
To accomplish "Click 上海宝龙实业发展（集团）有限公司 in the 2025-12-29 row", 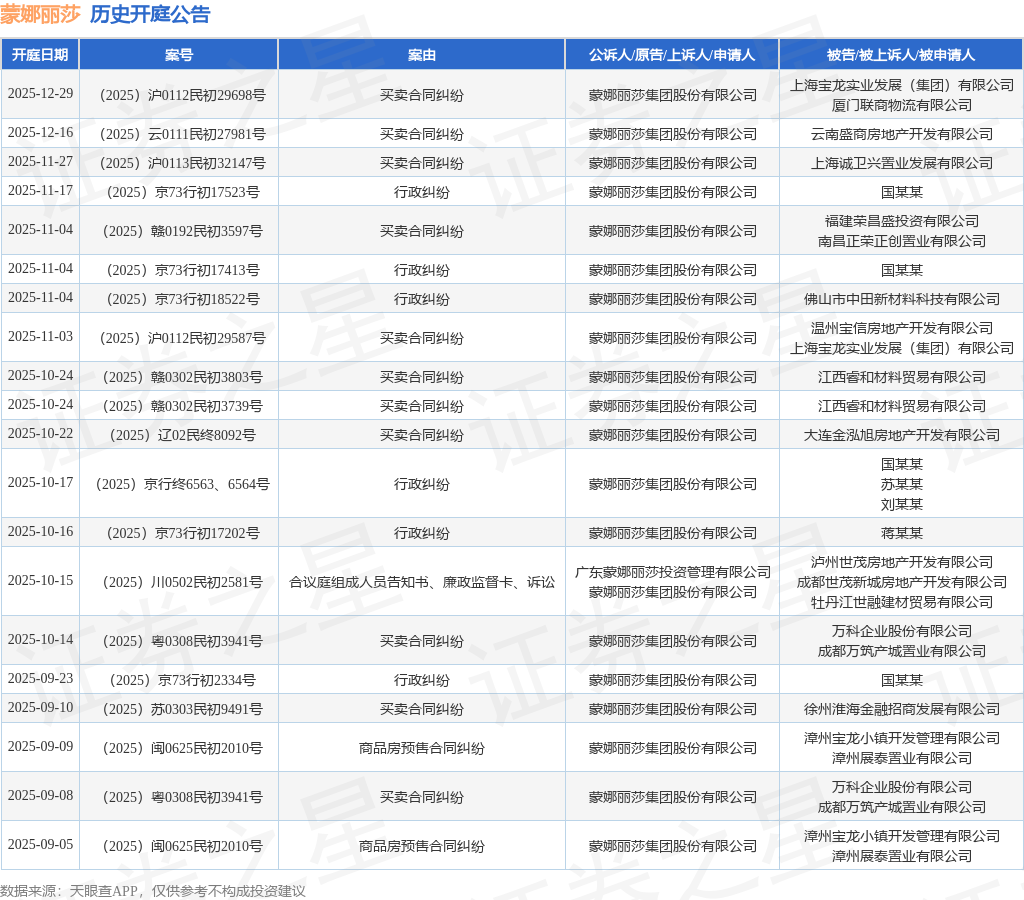I will click(x=901, y=85).
